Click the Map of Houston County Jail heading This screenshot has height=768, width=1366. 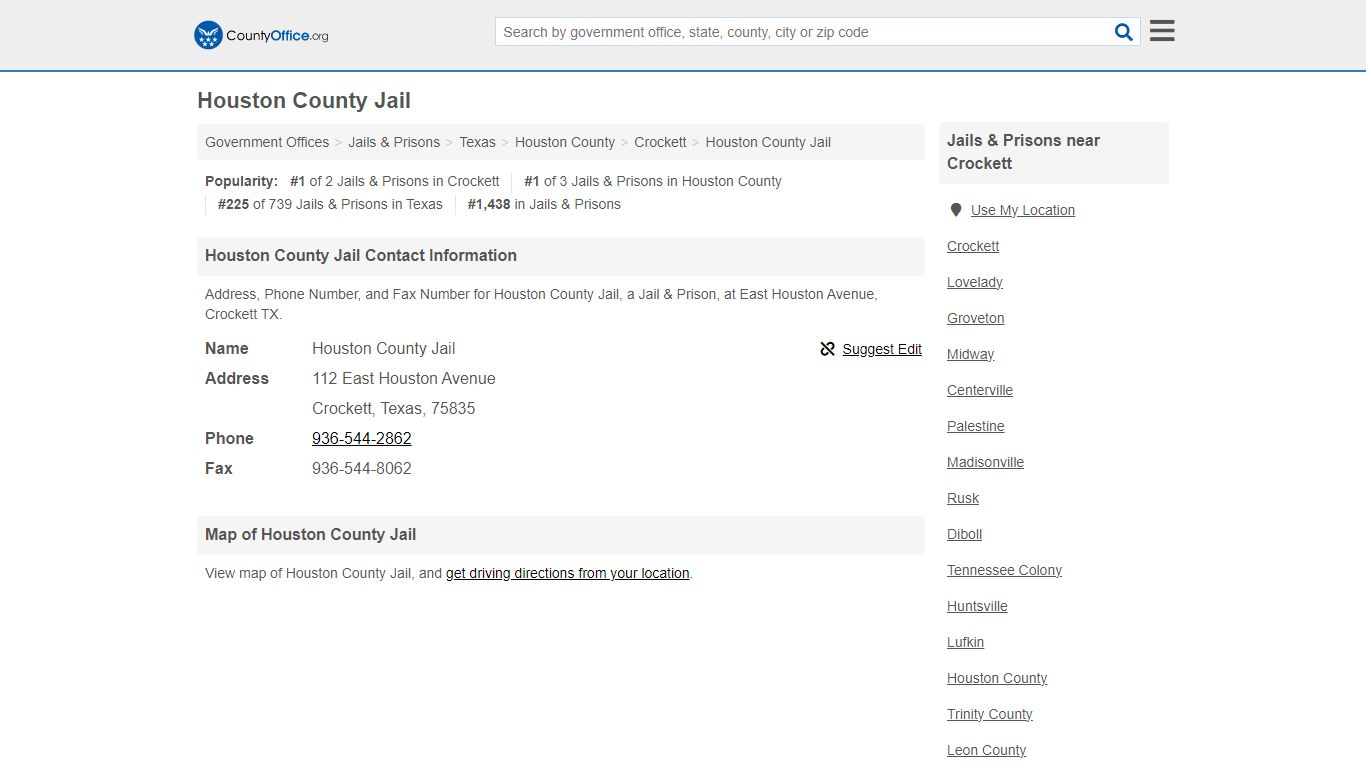pos(311,535)
